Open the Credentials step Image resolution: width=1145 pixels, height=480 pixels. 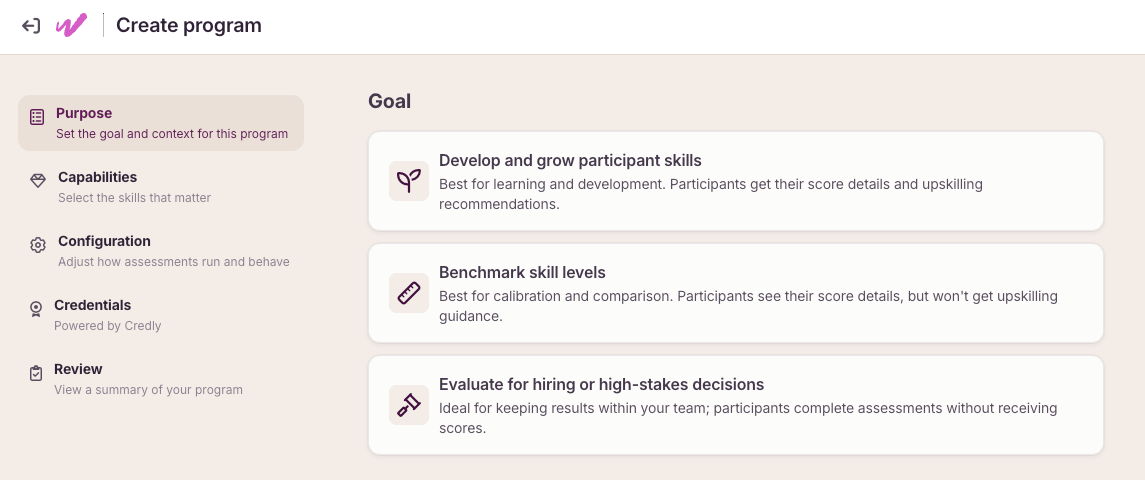(161, 315)
